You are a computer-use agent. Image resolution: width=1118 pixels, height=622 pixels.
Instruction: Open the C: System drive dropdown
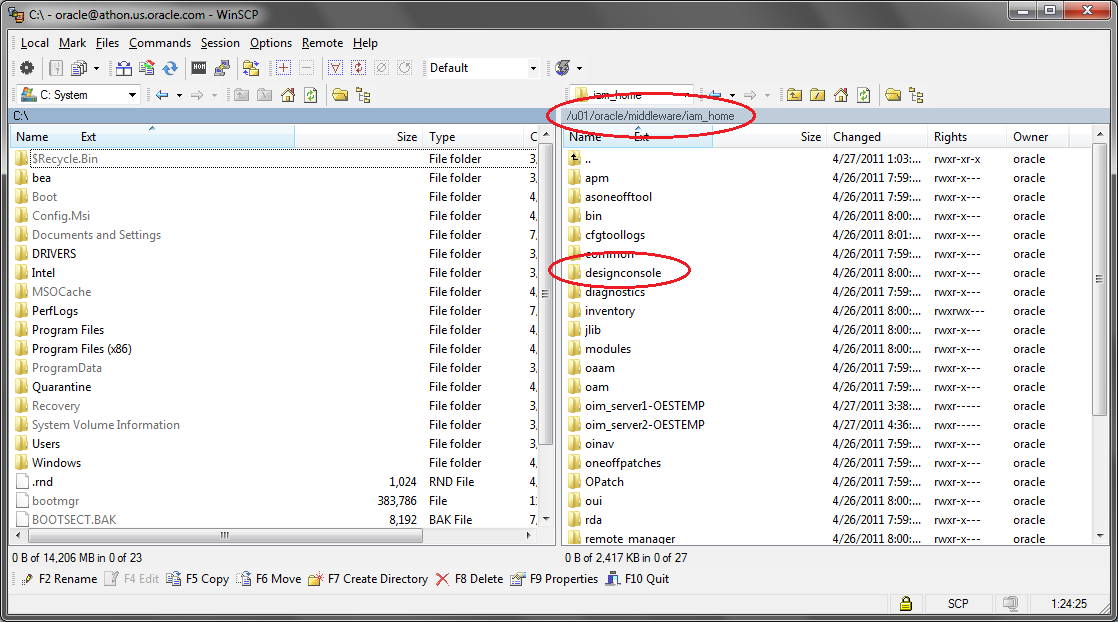coord(132,93)
